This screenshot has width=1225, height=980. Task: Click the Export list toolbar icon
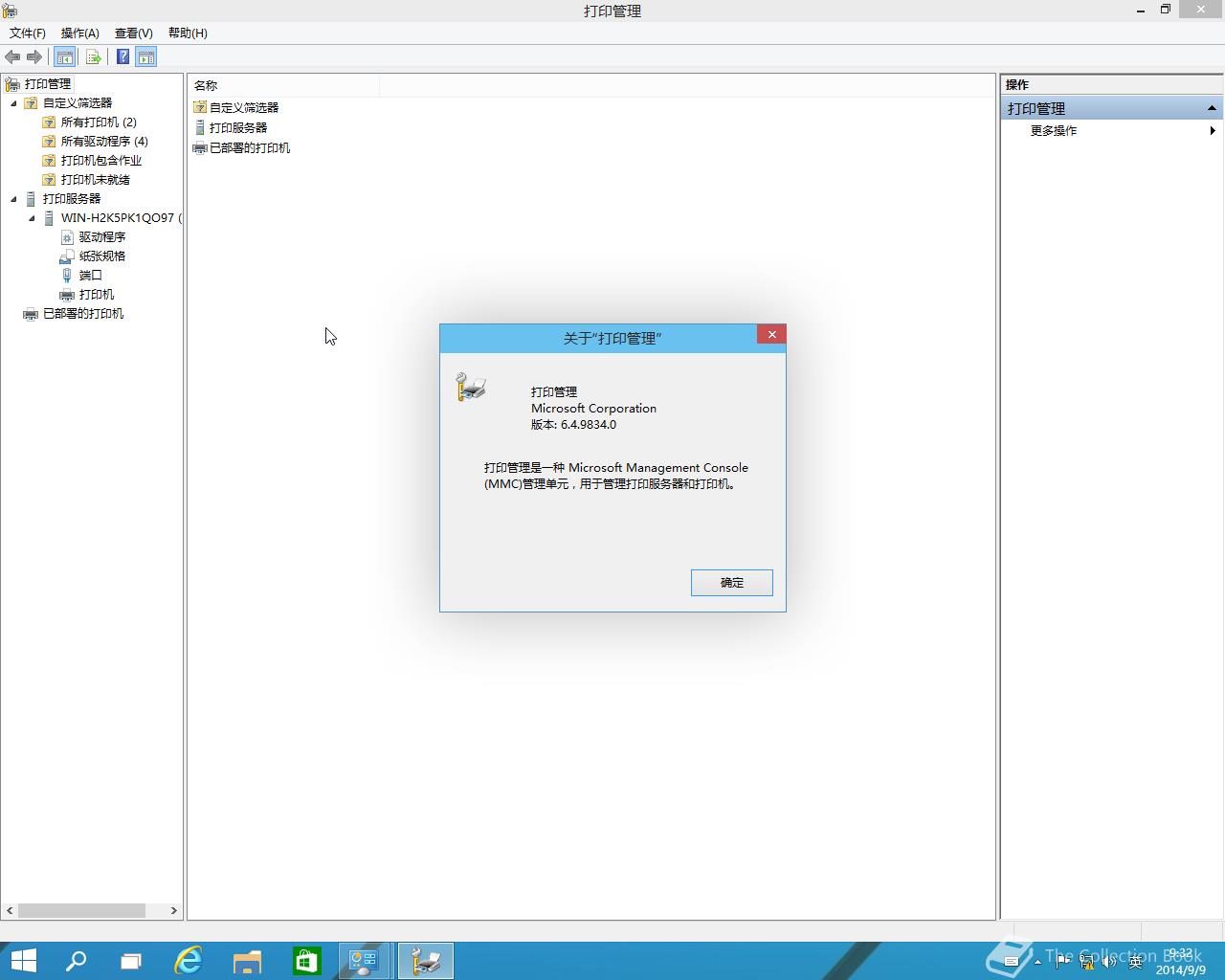point(94,57)
